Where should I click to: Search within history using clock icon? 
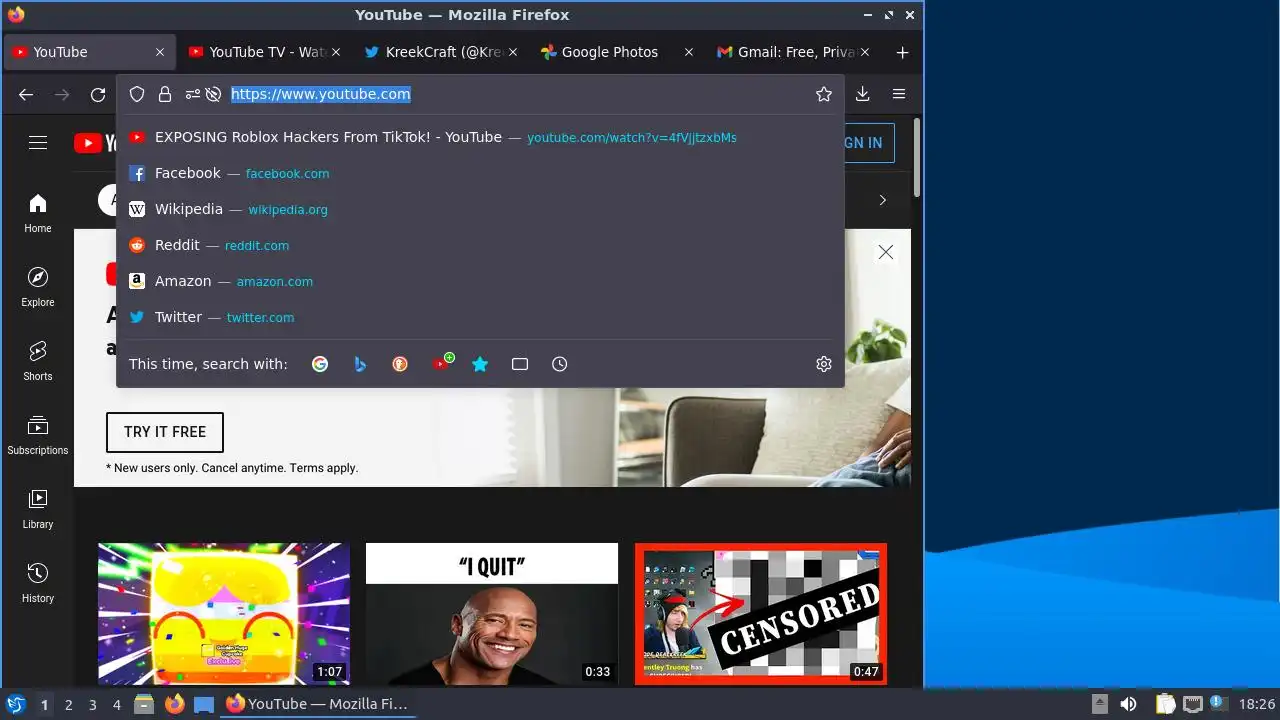[x=560, y=364]
